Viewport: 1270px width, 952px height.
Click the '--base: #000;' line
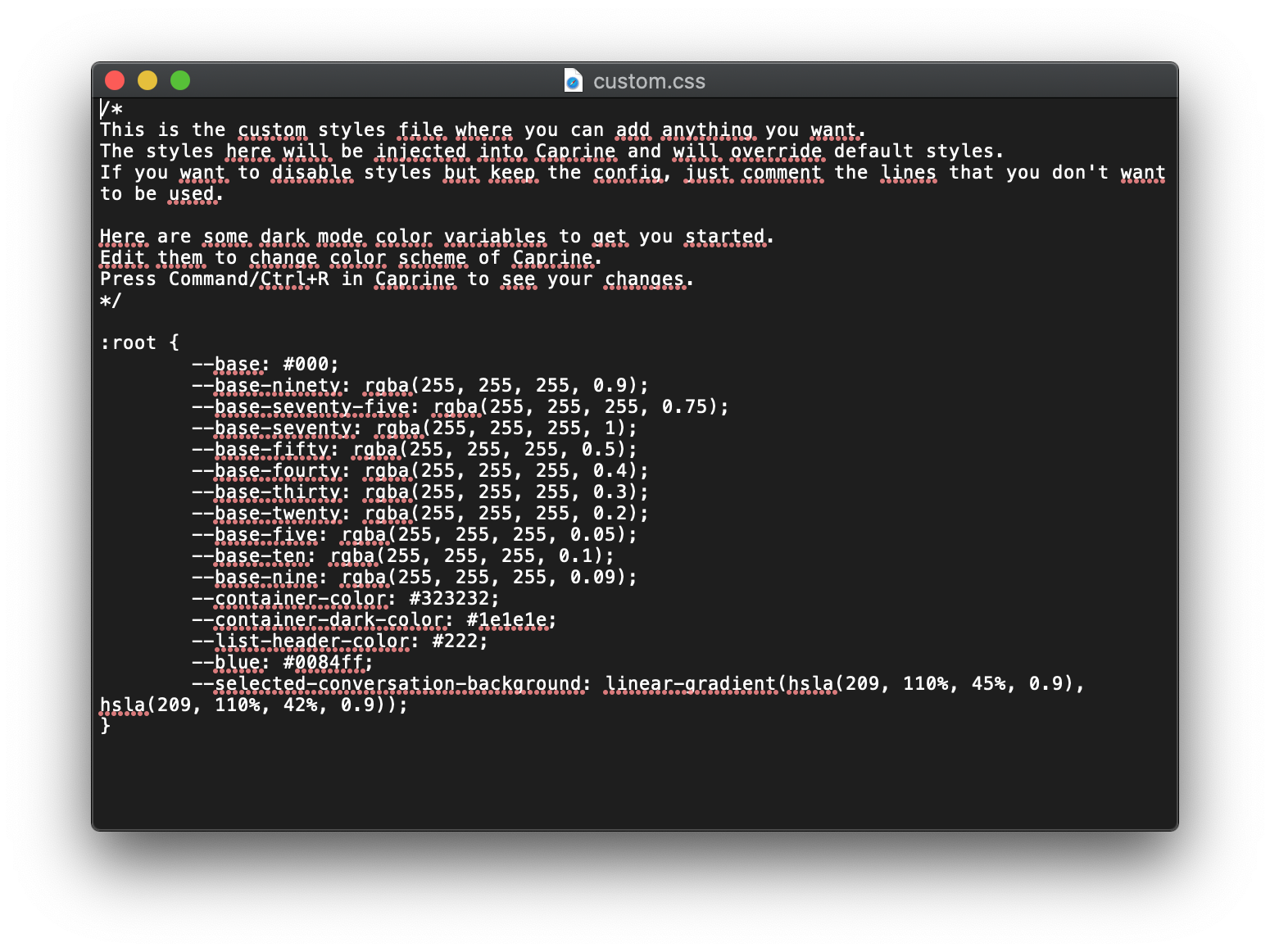pyautogui.click(x=265, y=364)
